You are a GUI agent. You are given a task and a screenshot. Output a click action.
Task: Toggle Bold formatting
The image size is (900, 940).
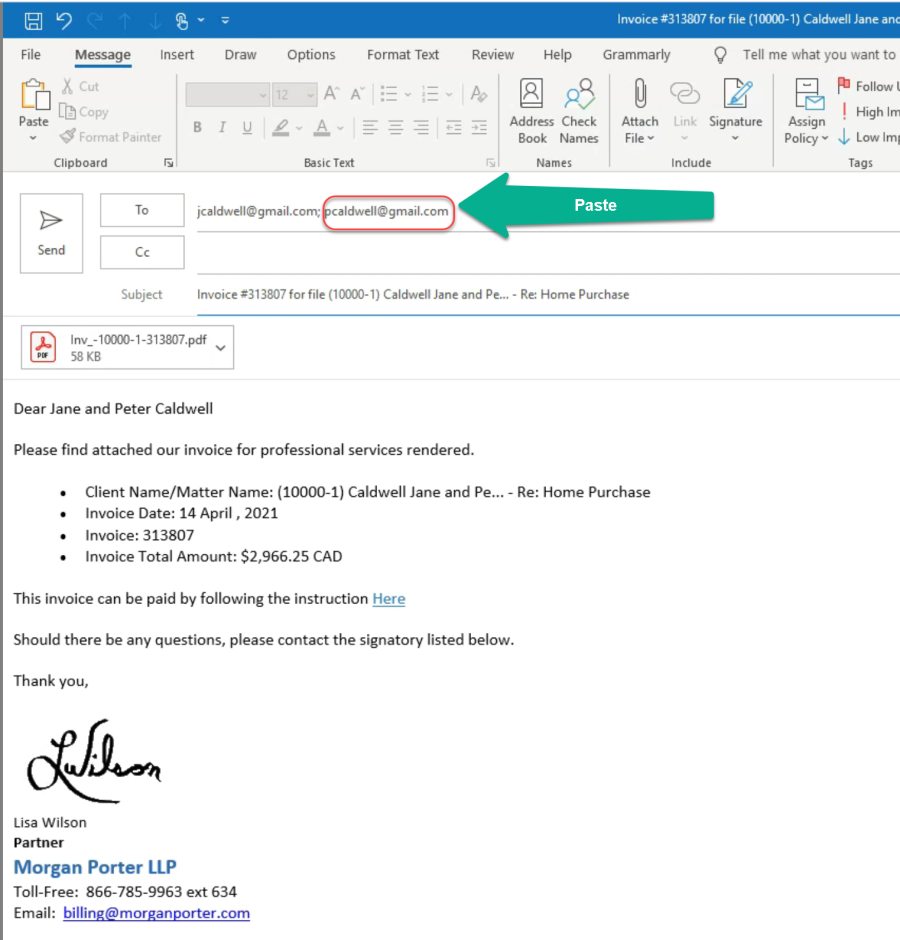click(197, 127)
